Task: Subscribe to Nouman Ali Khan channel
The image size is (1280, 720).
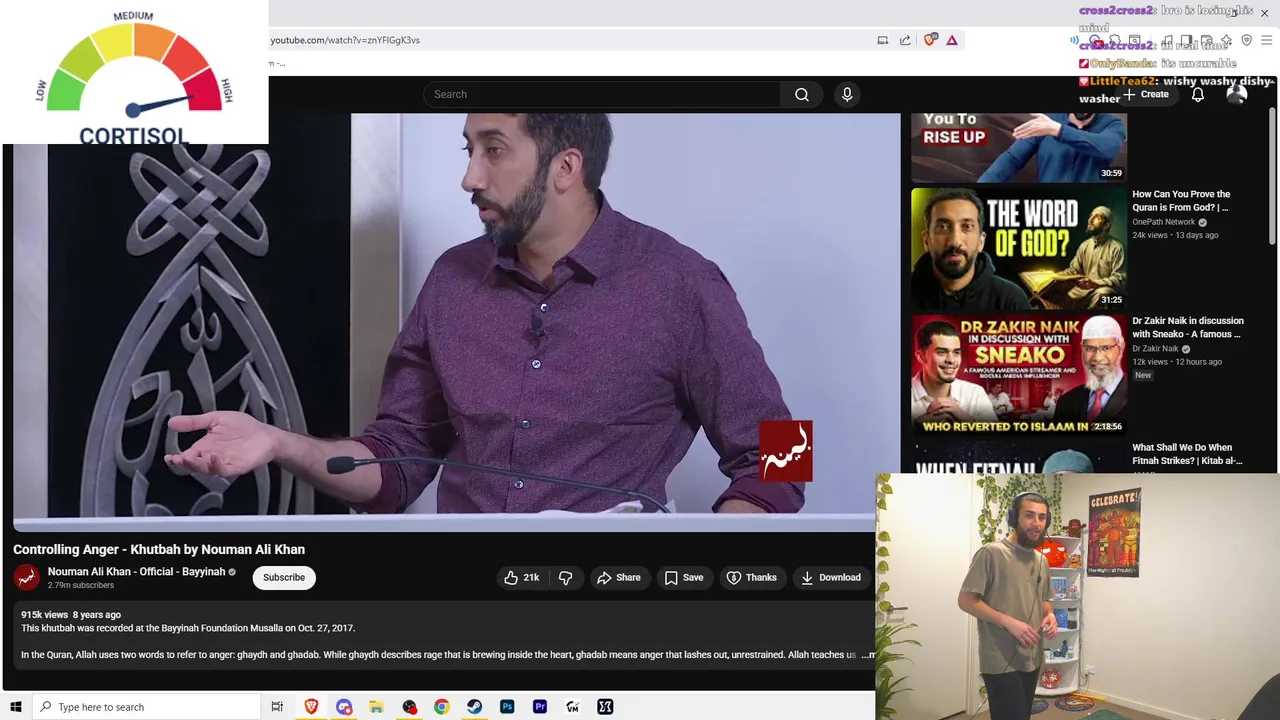Action: point(284,577)
